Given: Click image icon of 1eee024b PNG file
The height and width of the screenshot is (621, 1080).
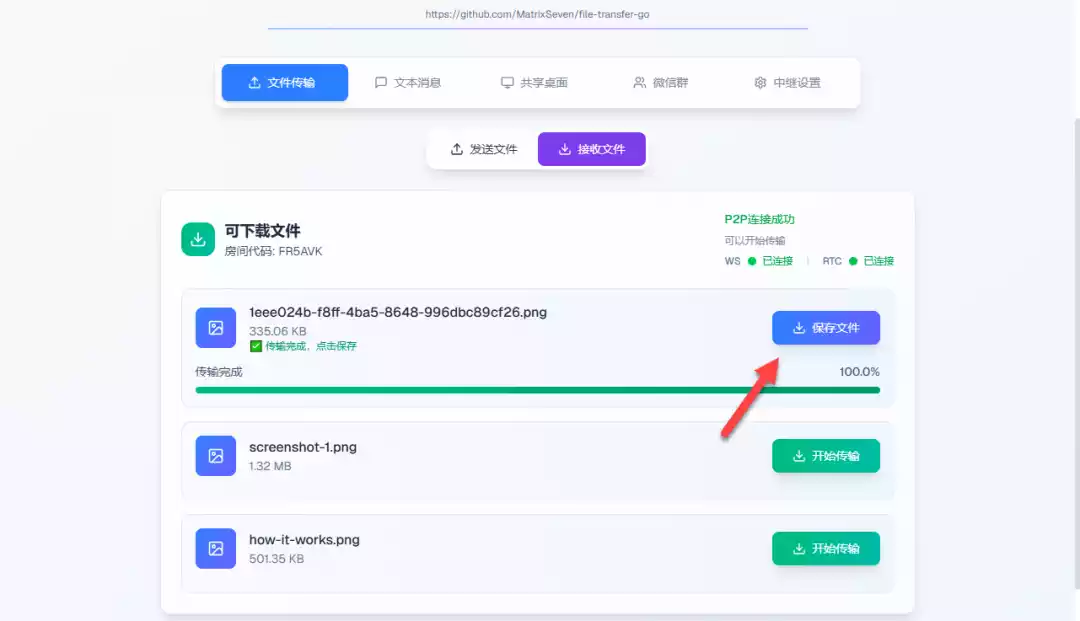Looking at the screenshot, I should (215, 327).
